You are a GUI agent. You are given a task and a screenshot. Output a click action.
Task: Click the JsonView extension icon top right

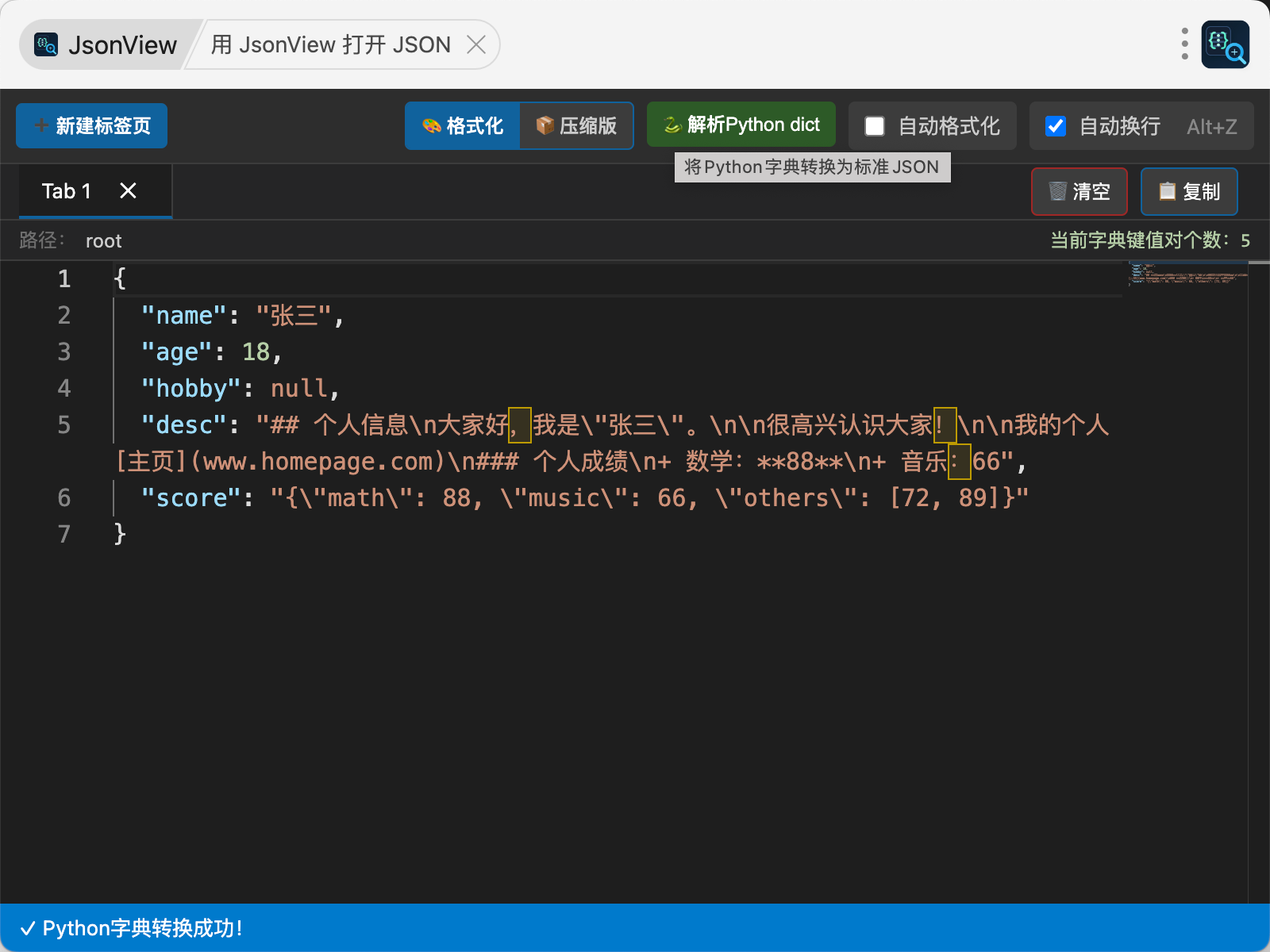tap(1225, 45)
